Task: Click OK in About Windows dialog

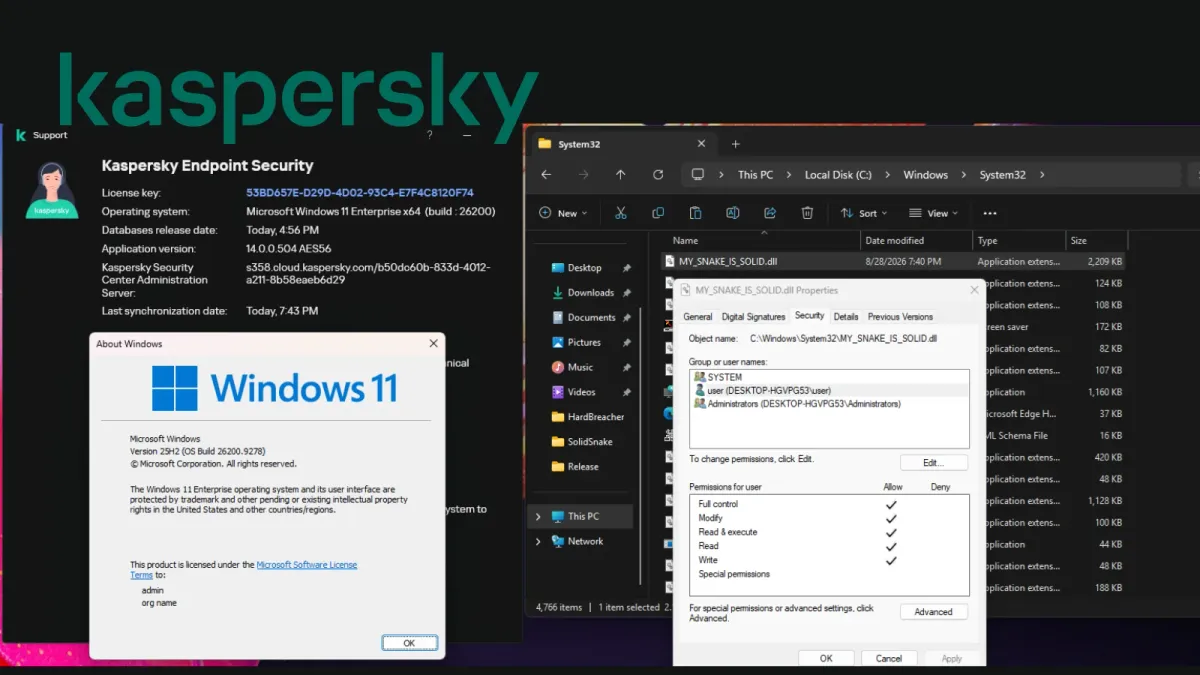Action: coord(409,643)
